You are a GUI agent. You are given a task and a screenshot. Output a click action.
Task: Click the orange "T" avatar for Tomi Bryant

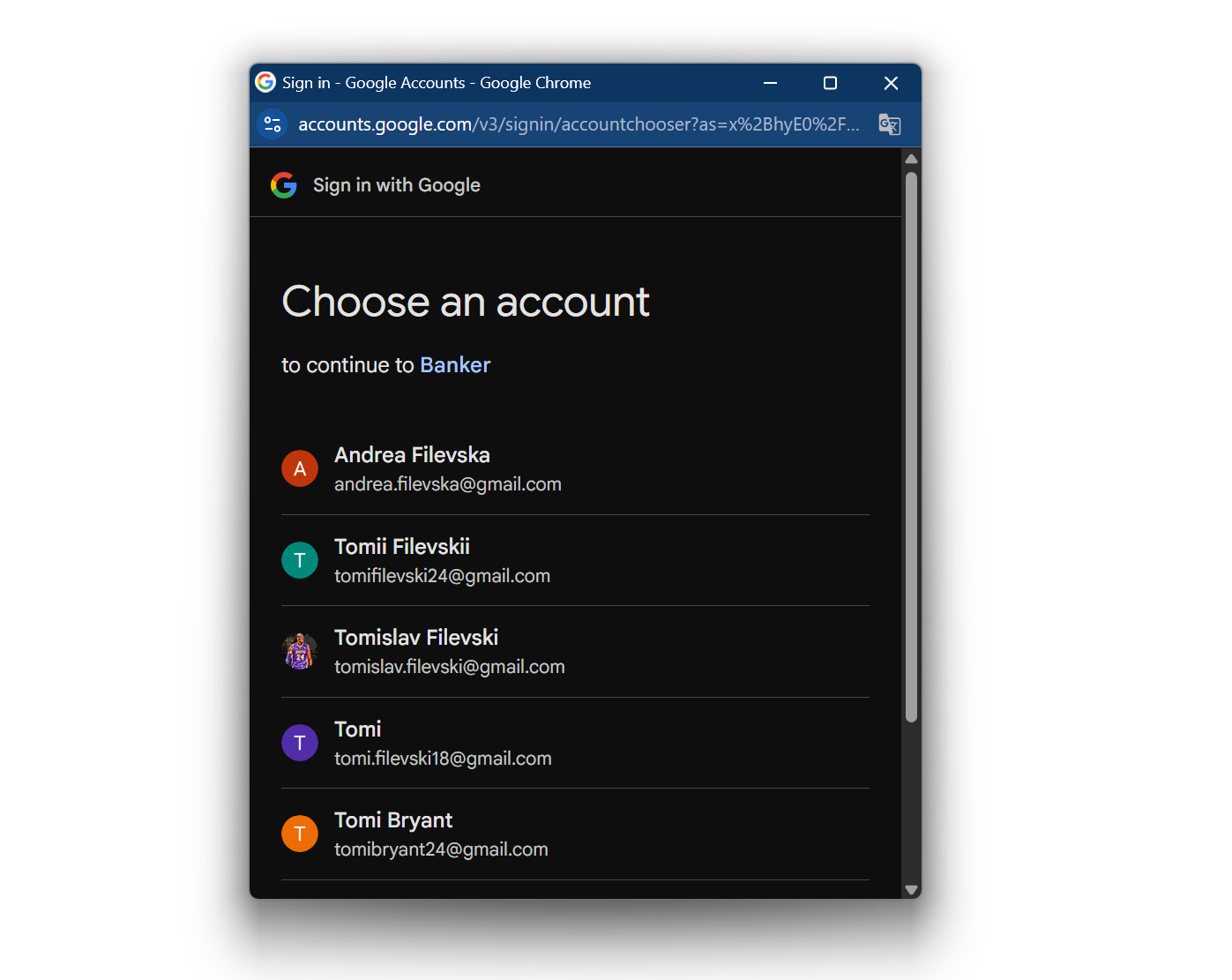[300, 834]
